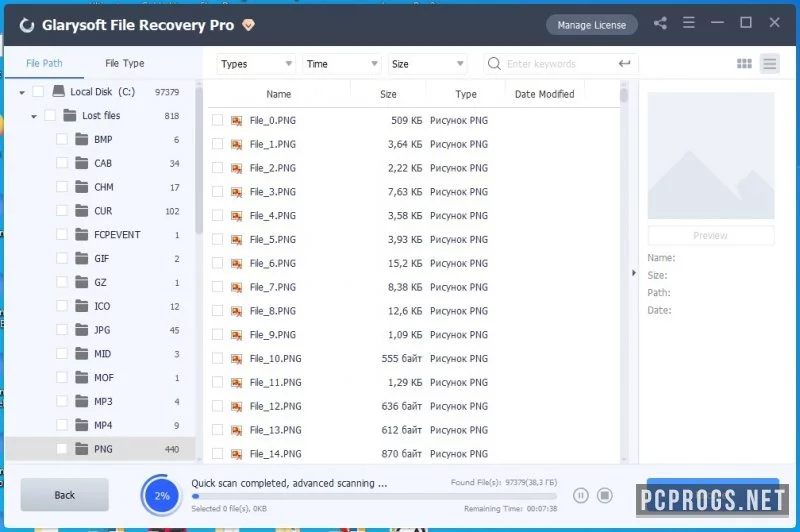The width and height of the screenshot is (800, 532).
Task: Click the Enter keywords search field
Action: tap(559, 64)
